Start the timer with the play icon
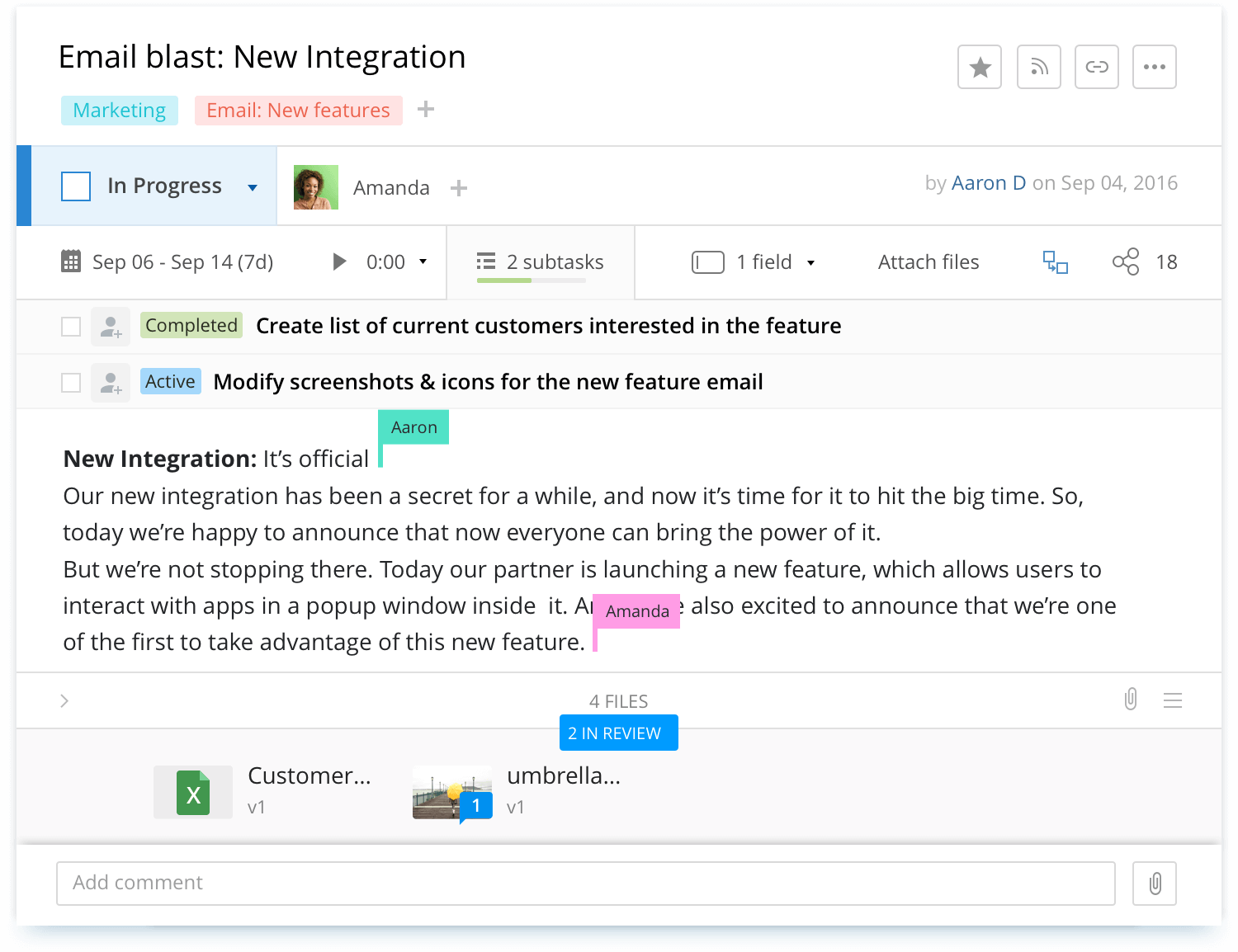Viewport: 1238px width, 952px height. pos(339,262)
